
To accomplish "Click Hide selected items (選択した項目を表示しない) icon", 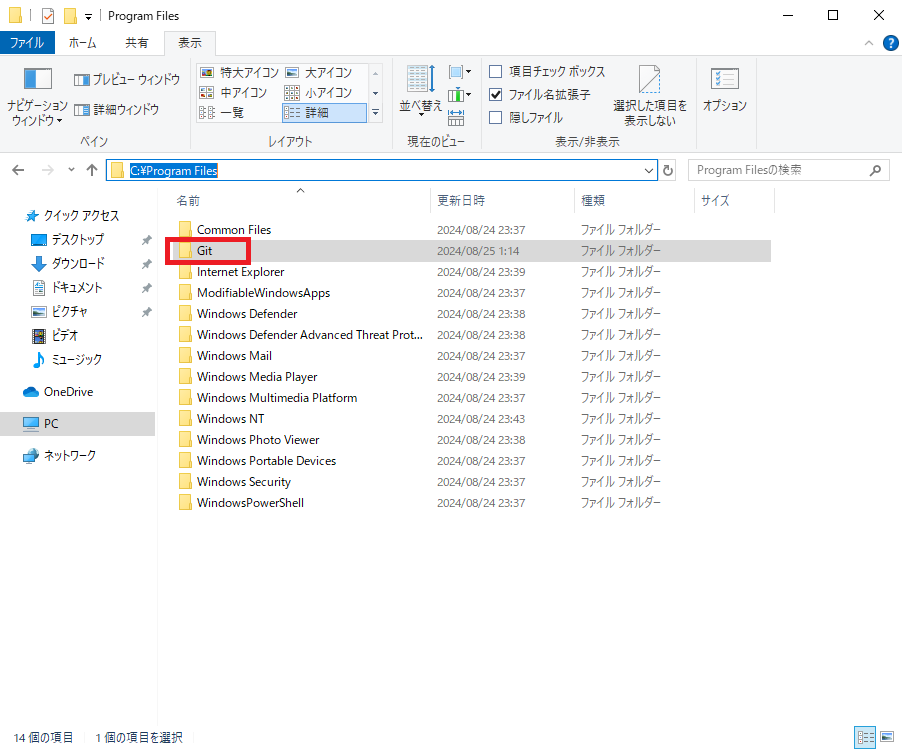I will 649,82.
